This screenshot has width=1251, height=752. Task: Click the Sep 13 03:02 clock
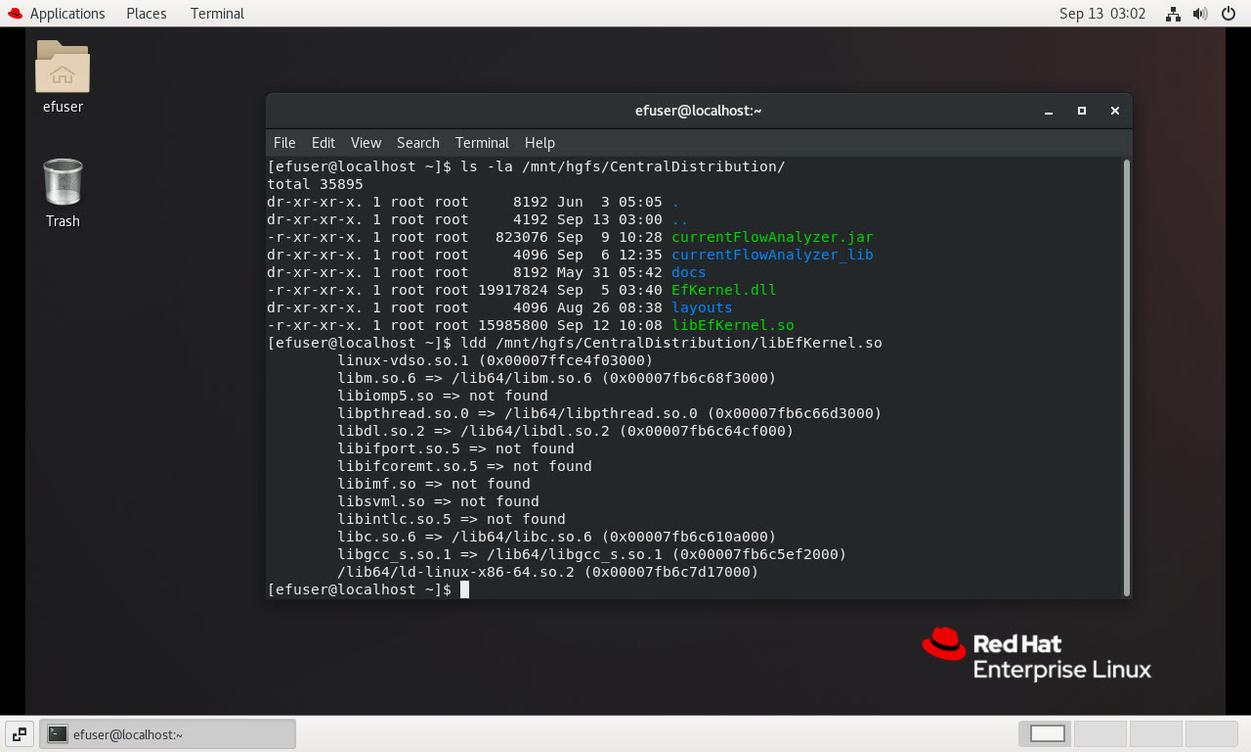pyautogui.click(x=1102, y=14)
